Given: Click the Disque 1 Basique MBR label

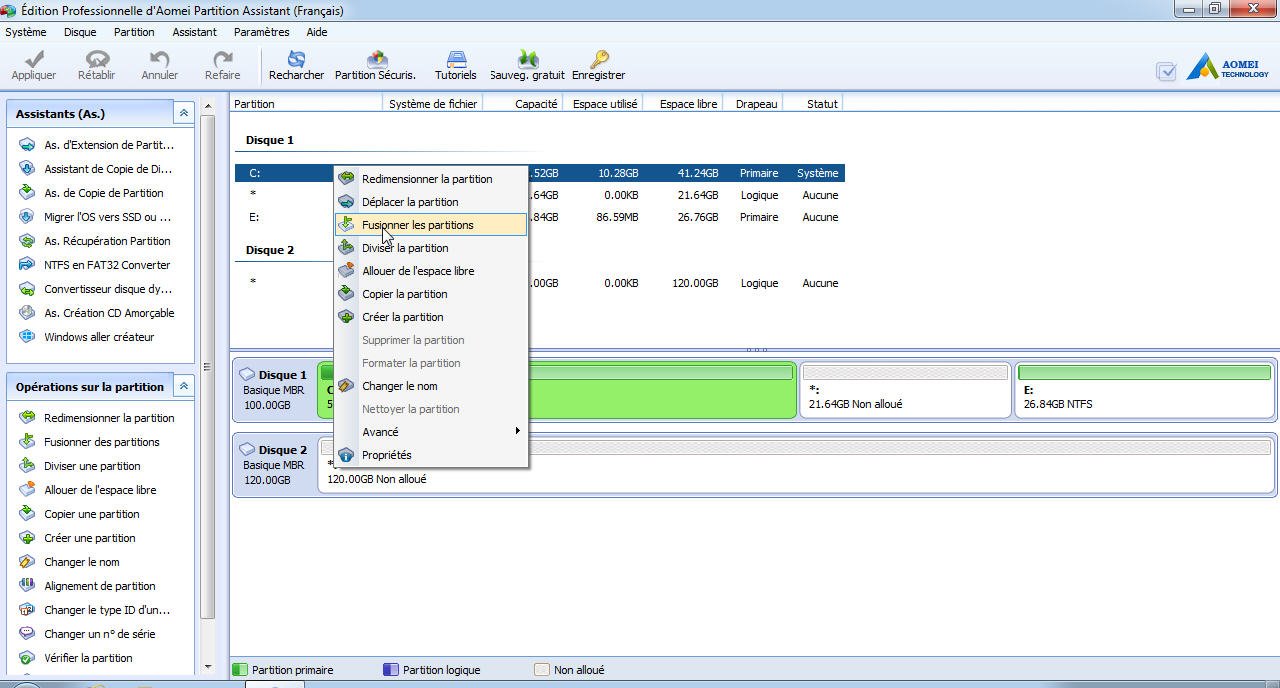Looking at the screenshot, I should (x=274, y=390).
